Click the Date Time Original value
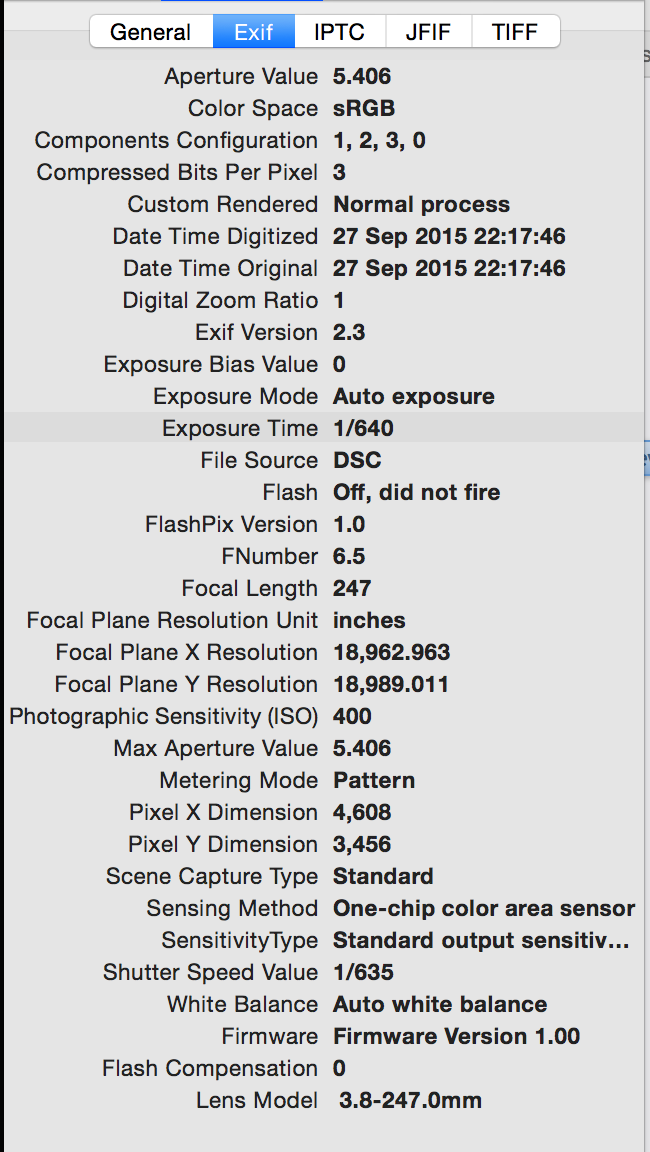 click(449, 268)
